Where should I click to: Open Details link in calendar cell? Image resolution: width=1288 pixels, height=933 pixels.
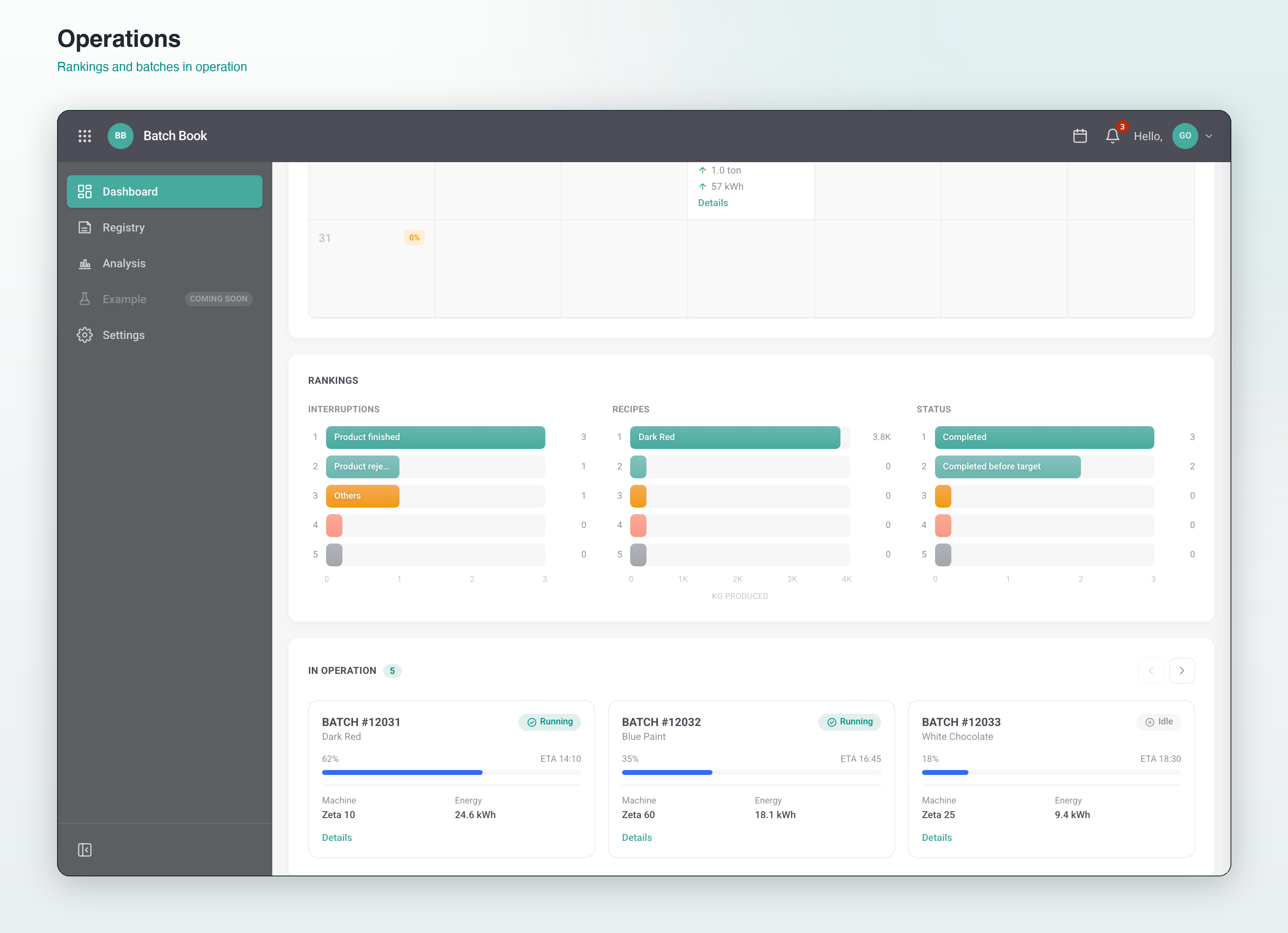[x=713, y=202]
